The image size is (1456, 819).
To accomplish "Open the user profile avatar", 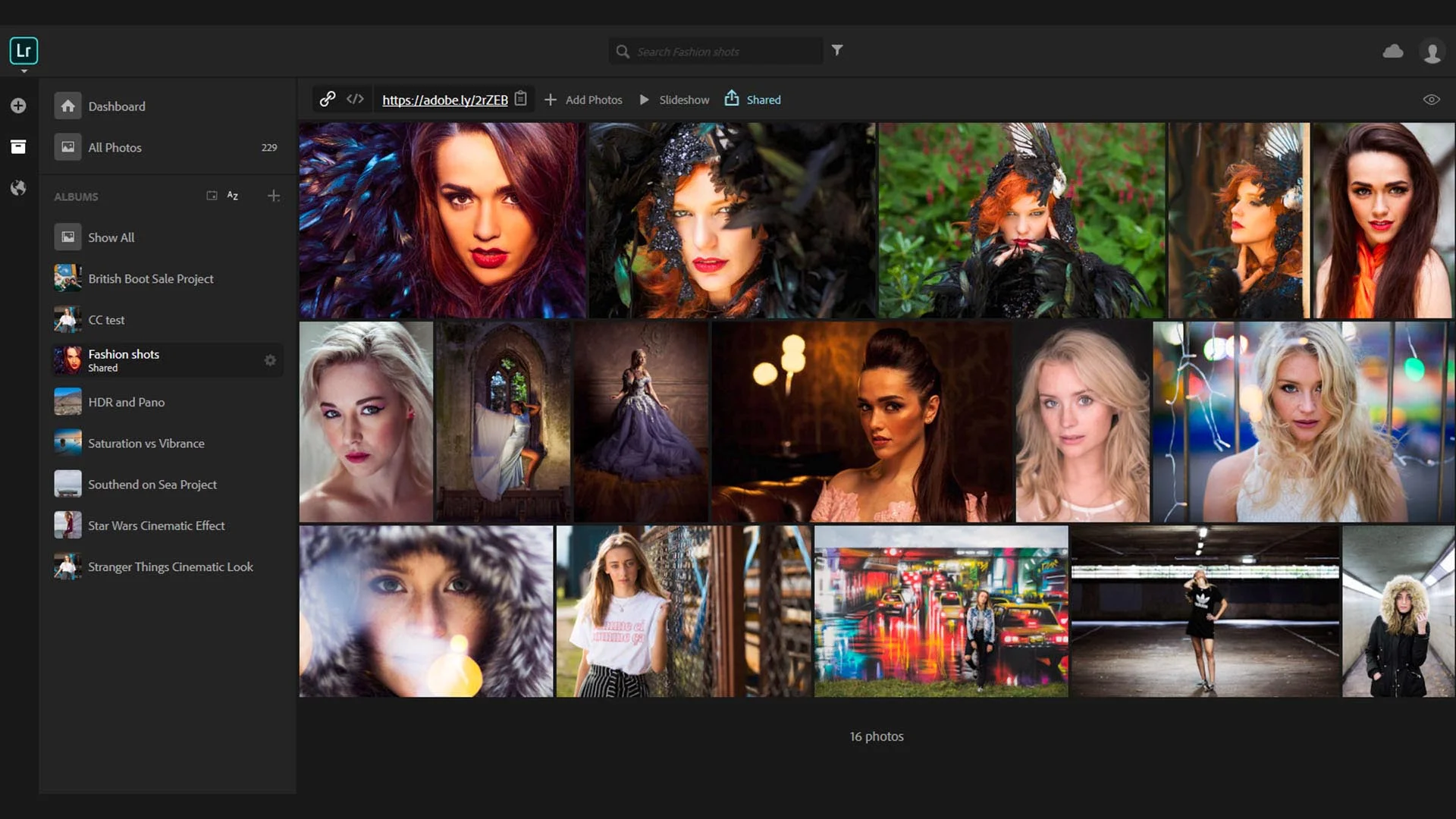I will click(1432, 52).
